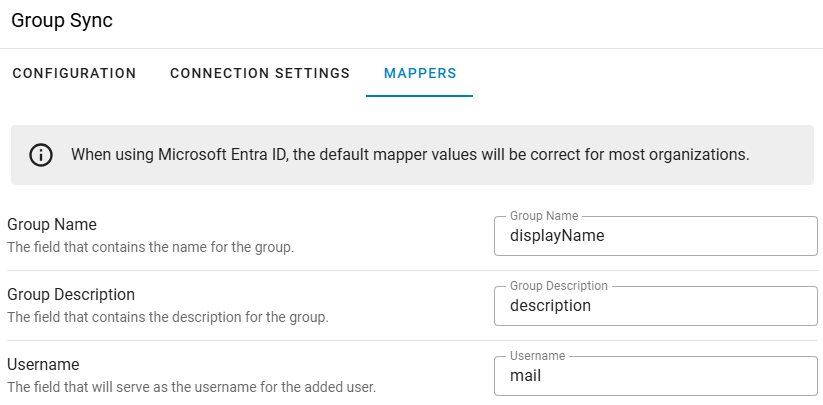Click small floating 'Group Description' label on input border
The image size is (823, 405).
(559, 286)
